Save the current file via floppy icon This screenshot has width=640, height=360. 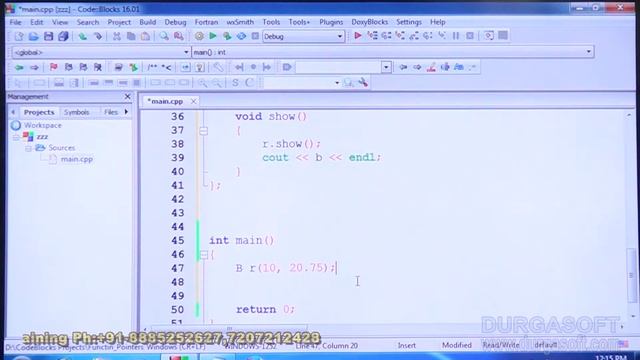pos(48,36)
